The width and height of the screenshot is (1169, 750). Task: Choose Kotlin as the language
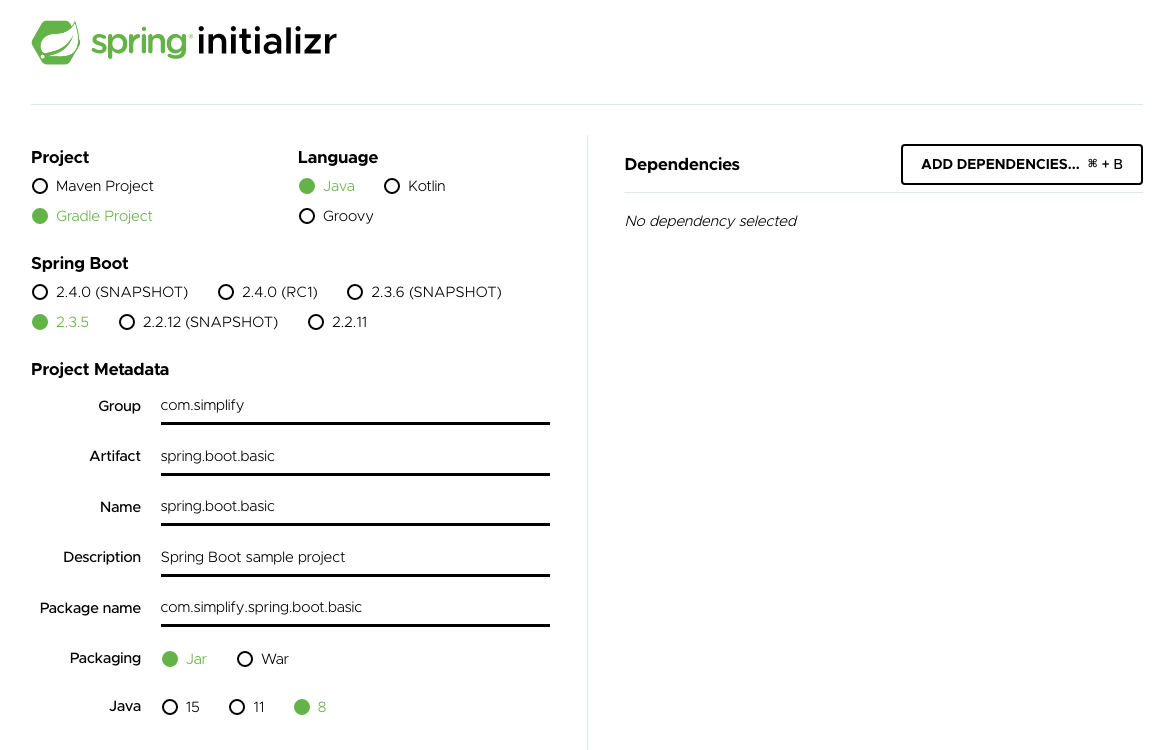click(392, 186)
